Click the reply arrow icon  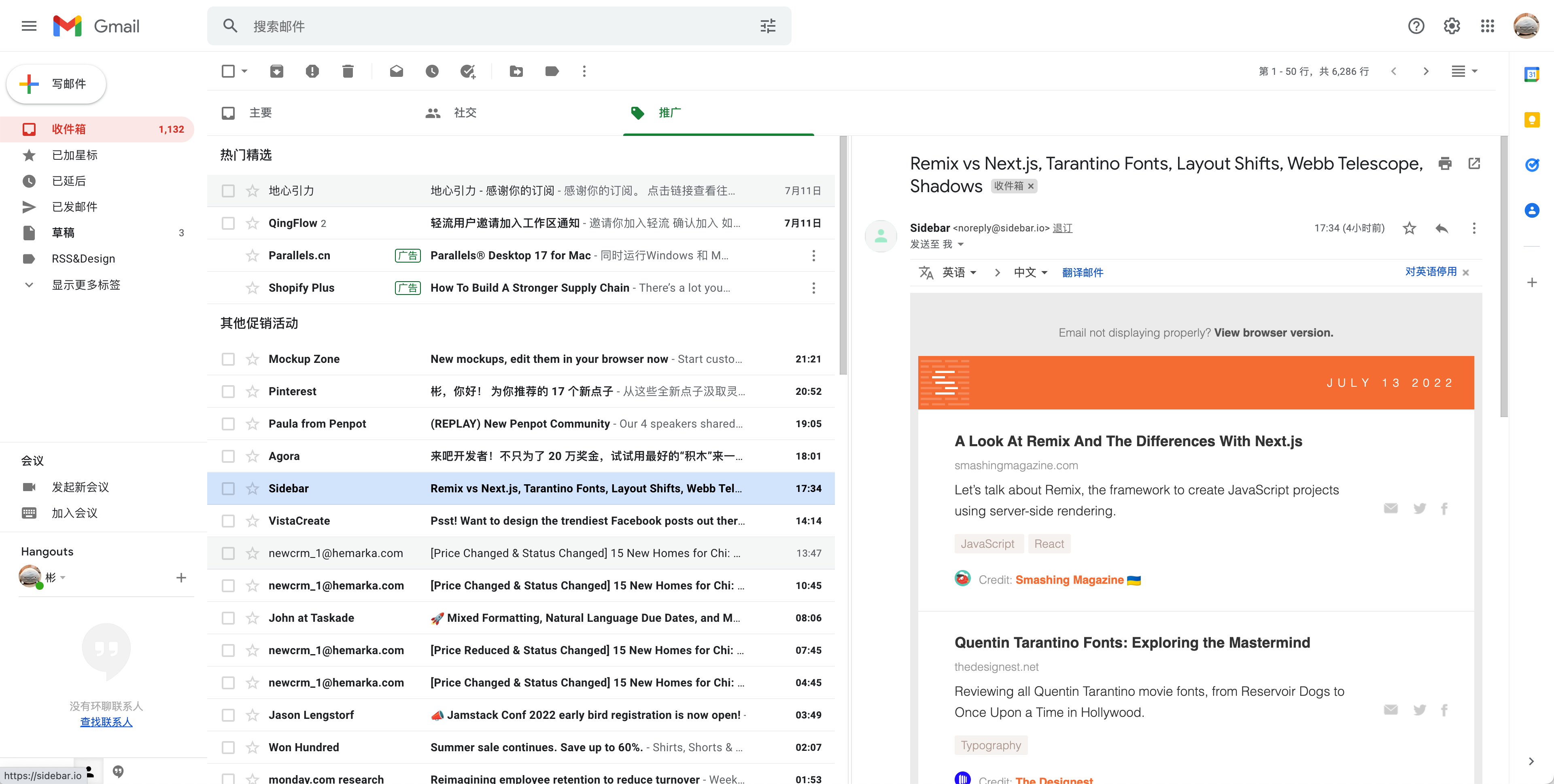[1442, 228]
